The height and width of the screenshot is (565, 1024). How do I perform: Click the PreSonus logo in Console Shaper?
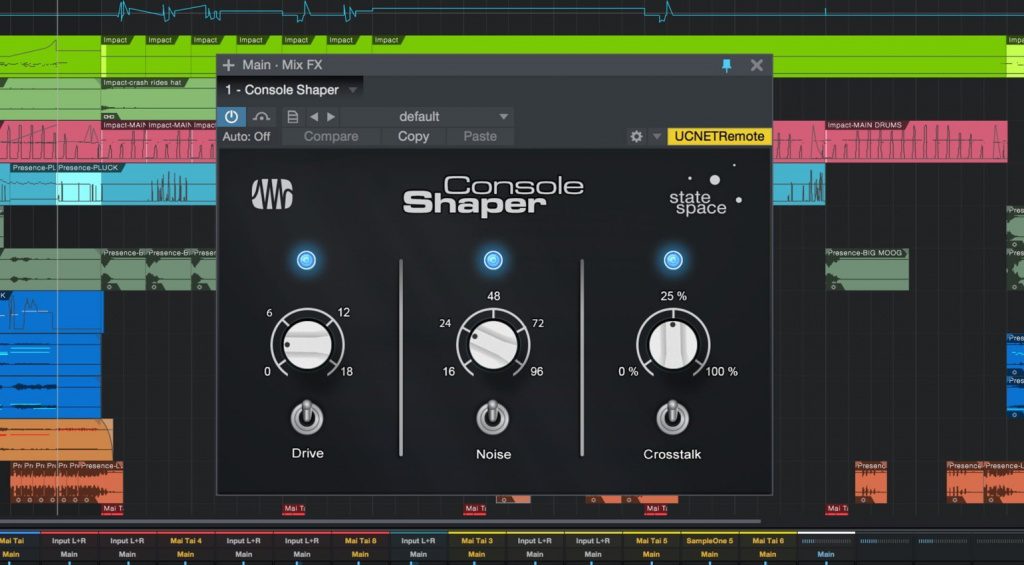click(x=272, y=195)
